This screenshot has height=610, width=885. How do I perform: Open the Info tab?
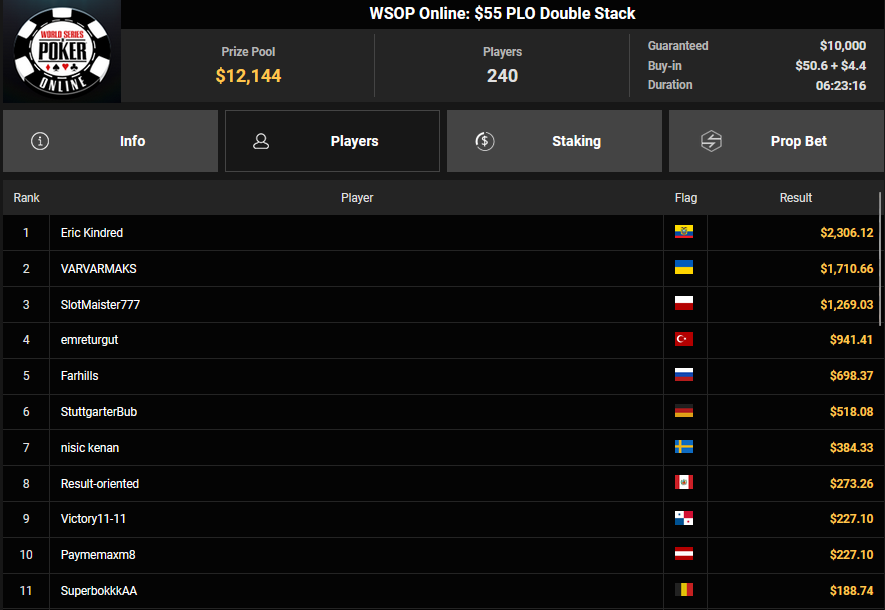pos(111,141)
